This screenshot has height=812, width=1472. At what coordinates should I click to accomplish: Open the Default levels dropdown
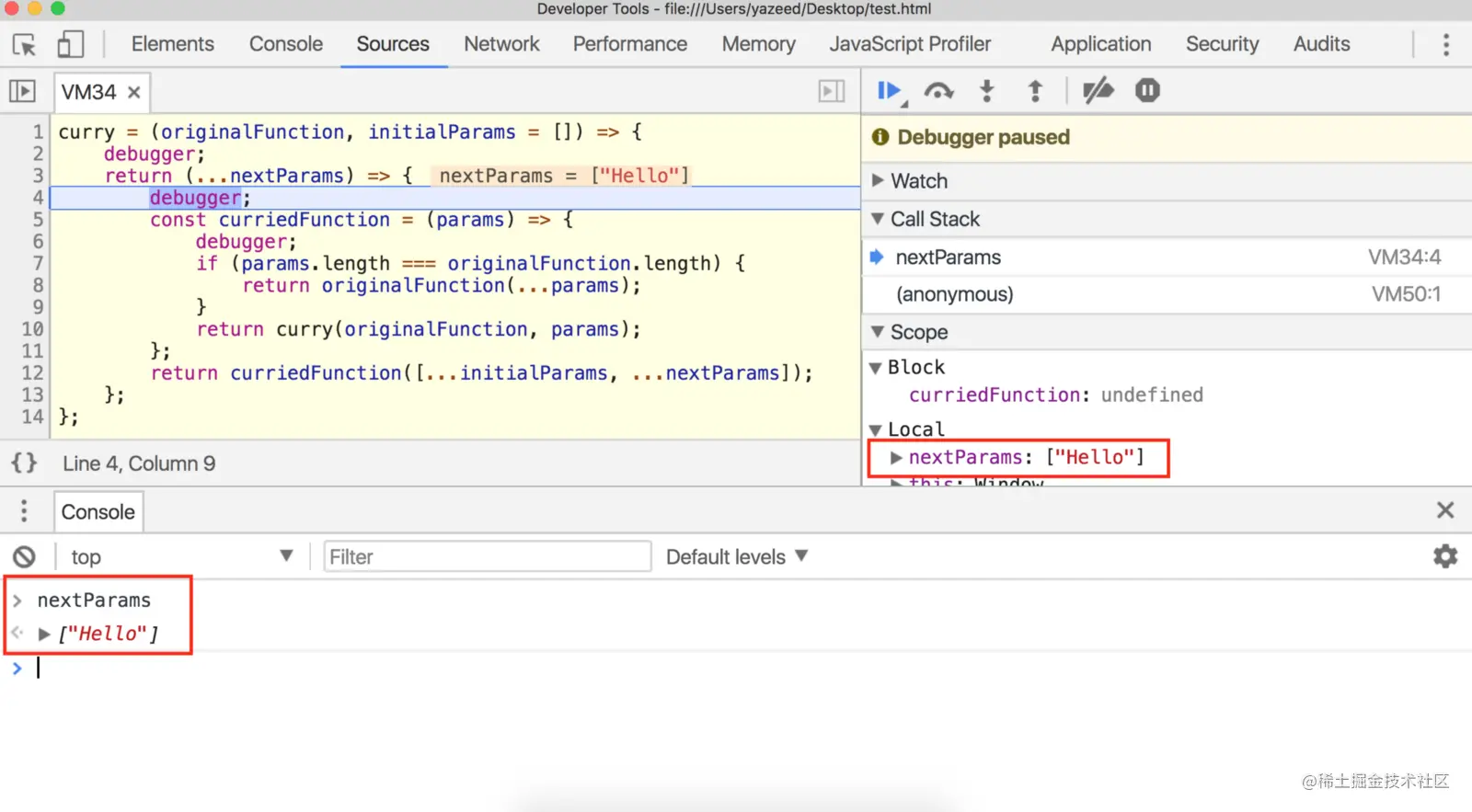(x=736, y=556)
